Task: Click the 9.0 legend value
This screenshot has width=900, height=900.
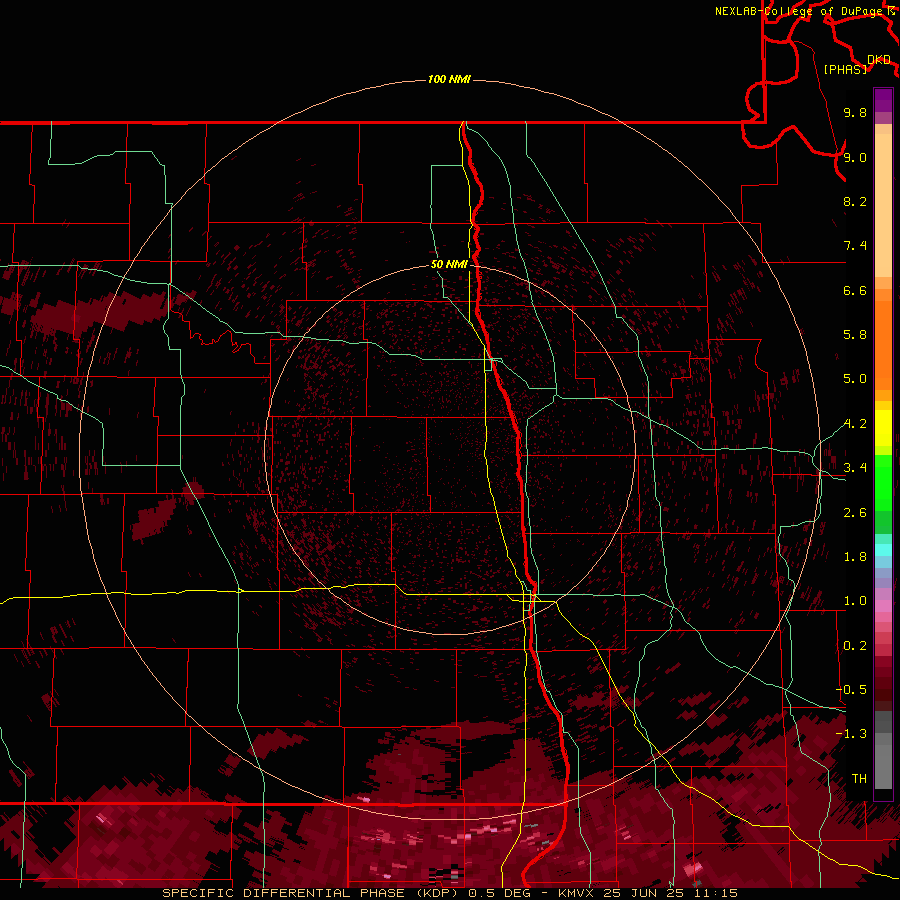Action: tap(855, 157)
